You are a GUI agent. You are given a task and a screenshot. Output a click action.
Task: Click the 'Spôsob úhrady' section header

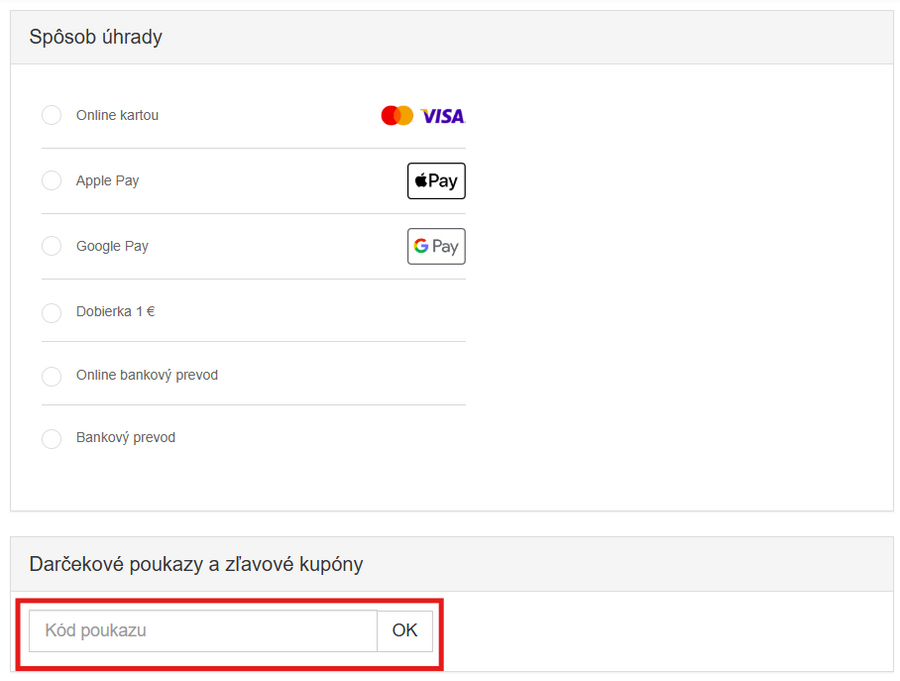[96, 38]
